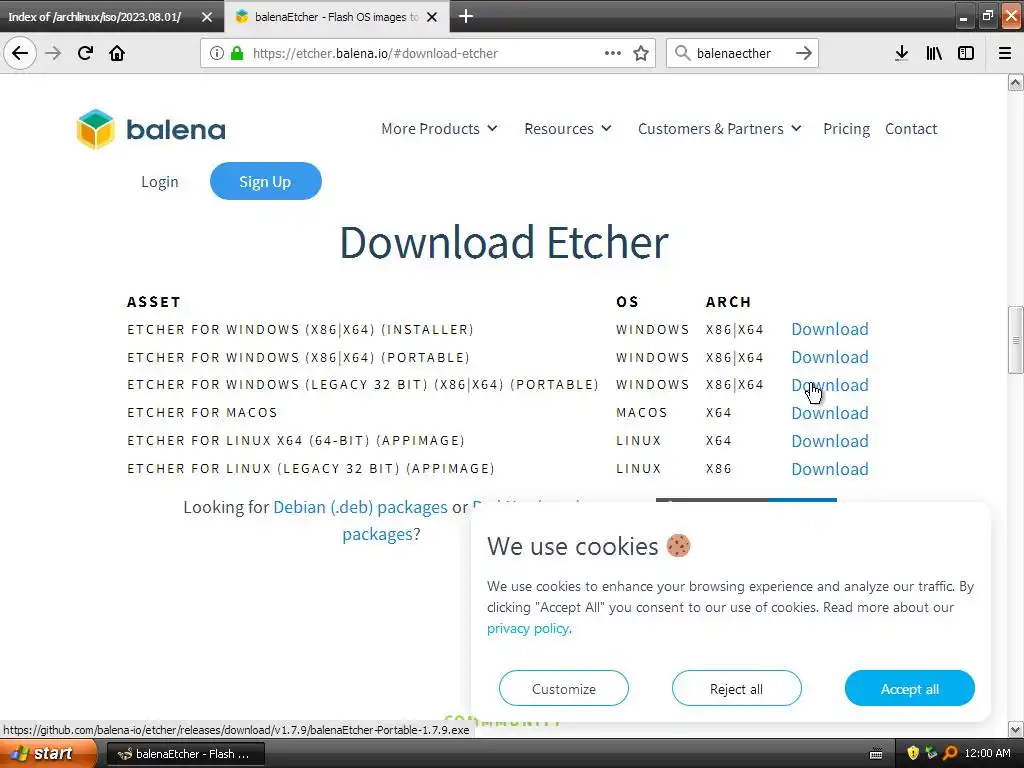Image resolution: width=1024 pixels, height=768 pixels.
Task: Open the Downloads arrow icon
Action: pos(901,53)
